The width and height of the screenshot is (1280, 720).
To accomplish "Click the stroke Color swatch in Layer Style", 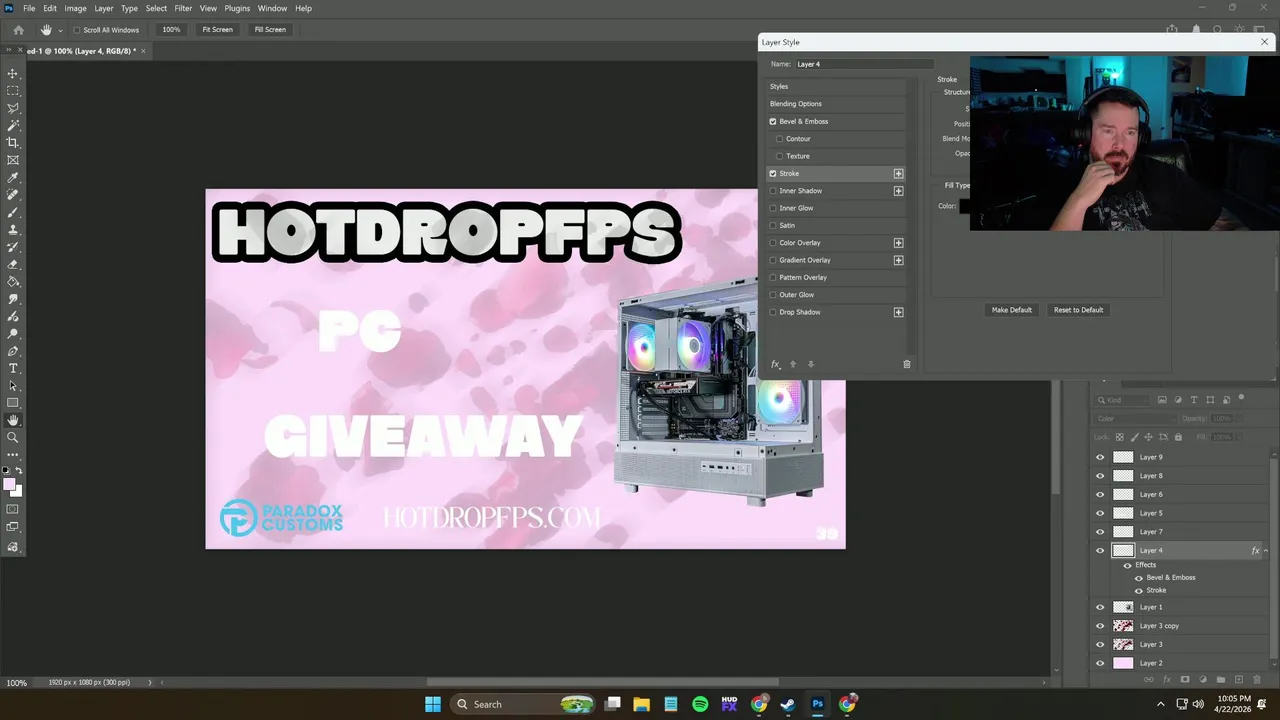I will [965, 206].
